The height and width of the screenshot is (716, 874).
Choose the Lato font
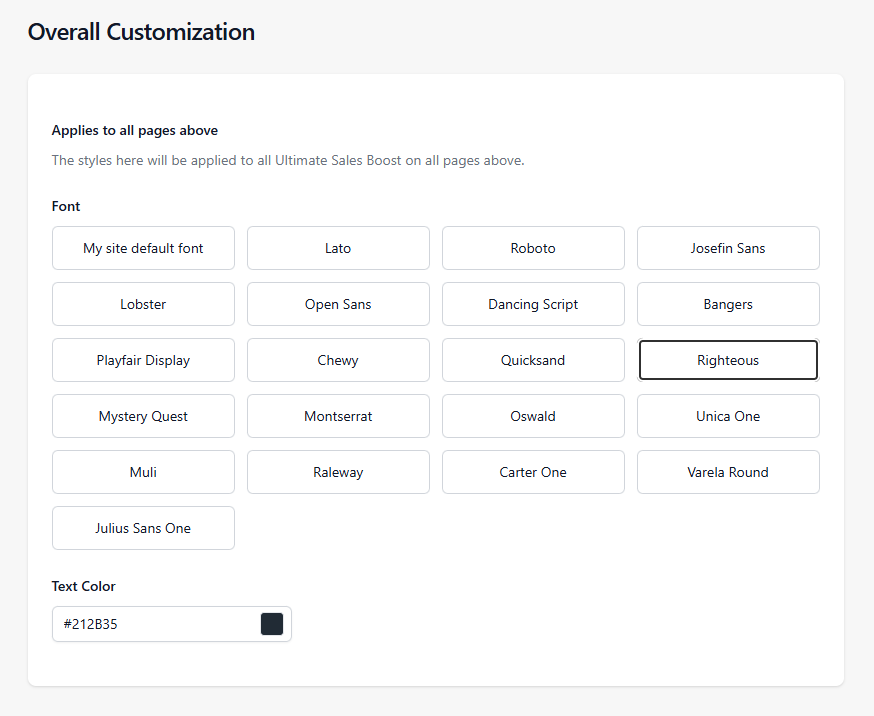[338, 248]
